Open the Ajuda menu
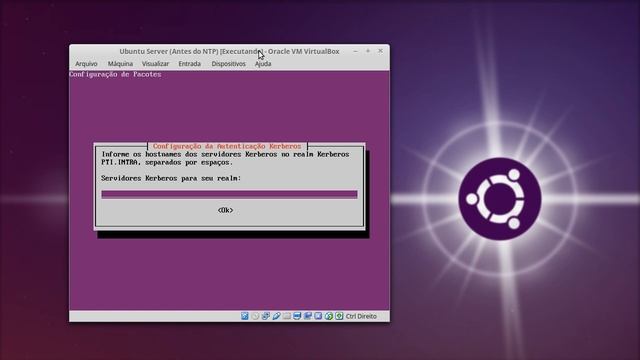 [x=263, y=64]
